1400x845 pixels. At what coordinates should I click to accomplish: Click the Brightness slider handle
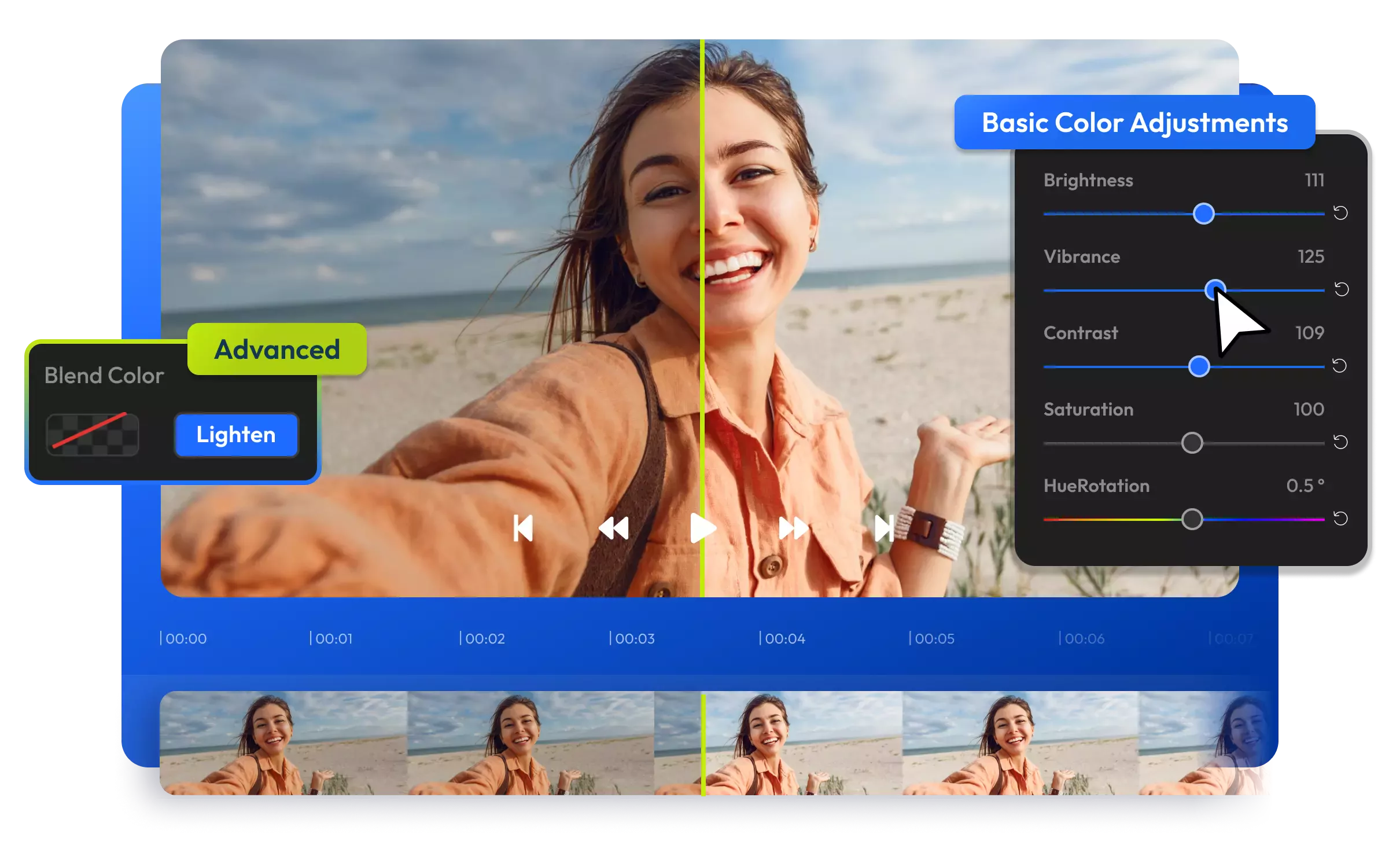1203,214
